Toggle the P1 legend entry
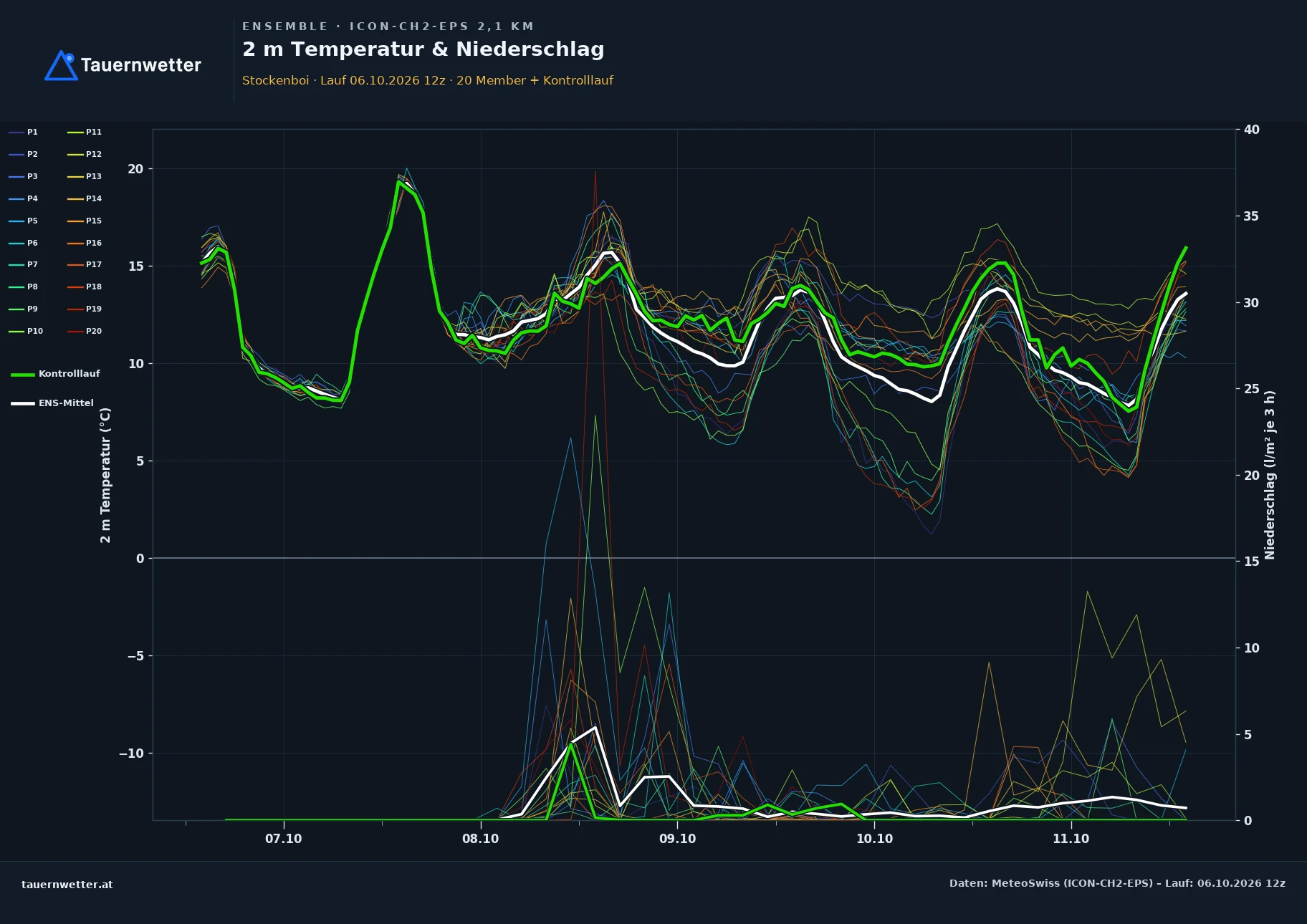The height and width of the screenshot is (924, 1307). tap(23, 132)
